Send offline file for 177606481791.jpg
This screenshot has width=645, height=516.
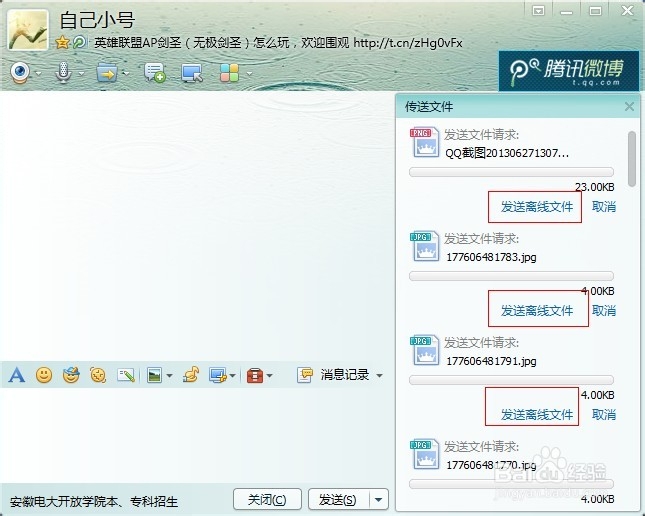pyautogui.click(x=537, y=415)
